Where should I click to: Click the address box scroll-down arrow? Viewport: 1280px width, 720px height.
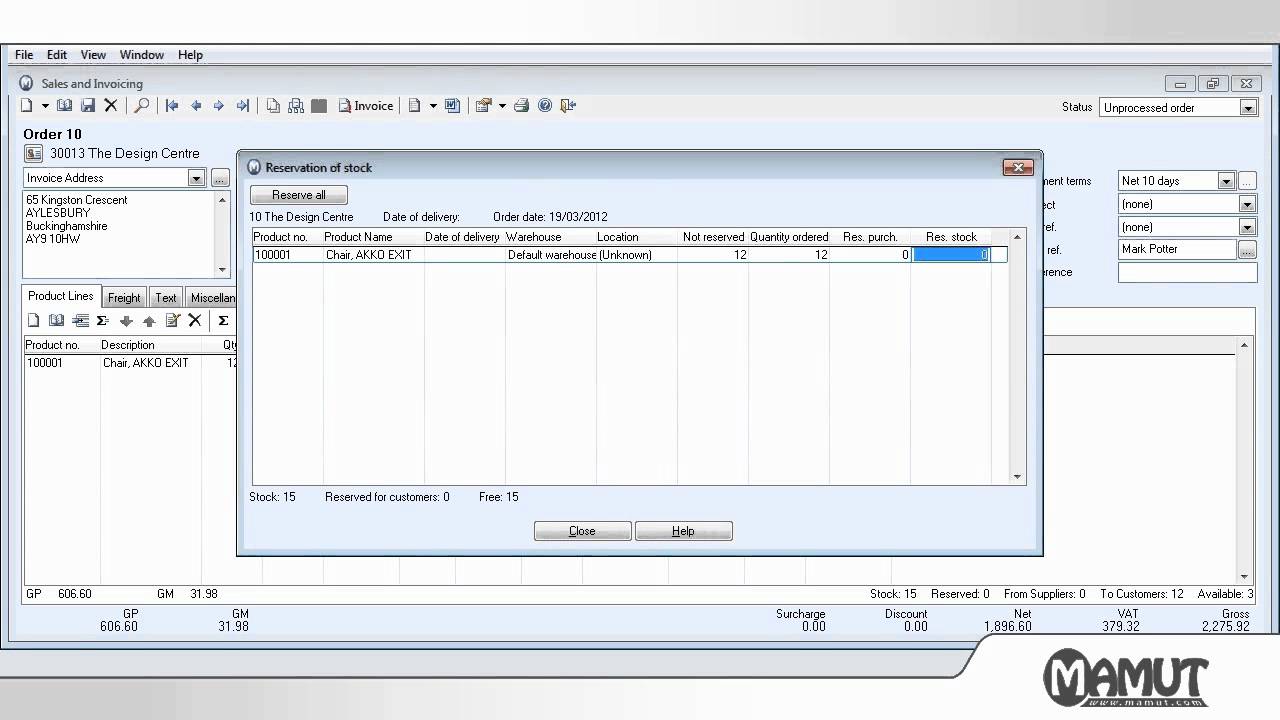click(222, 270)
